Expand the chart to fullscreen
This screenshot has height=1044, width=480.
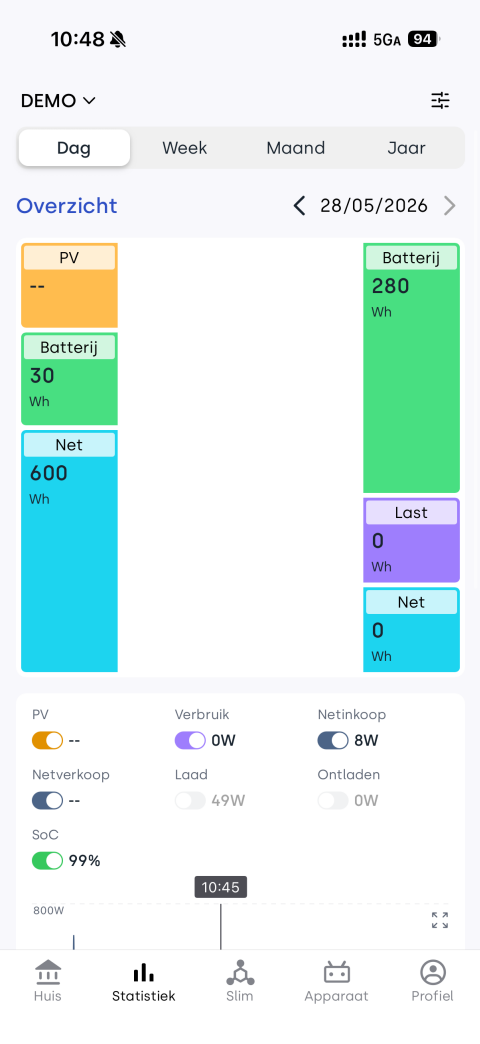pos(439,920)
